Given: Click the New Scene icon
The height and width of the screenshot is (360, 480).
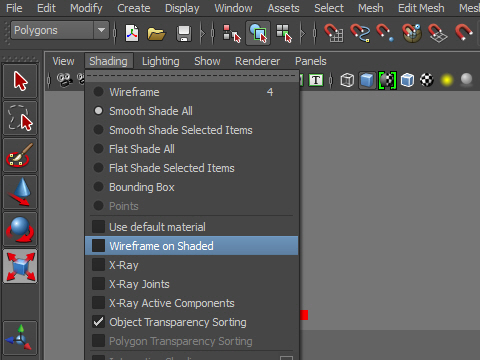Looking at the screenshot, I should click(x=132, y=33).
